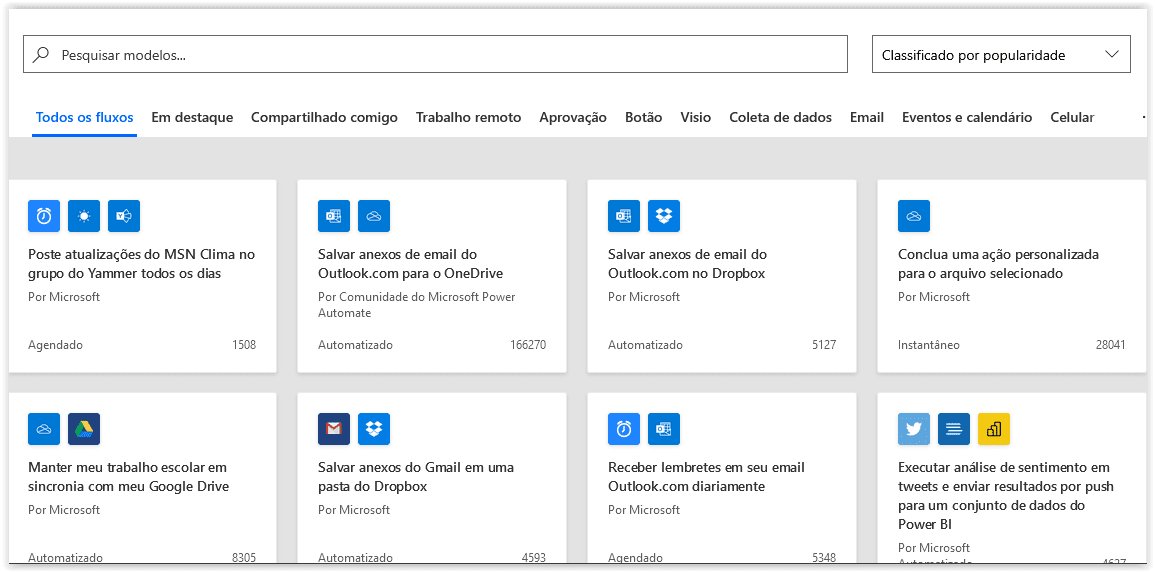Click the Google Drive icon
The height and width of the screenshot is (572, 1155).
[84, 428]
